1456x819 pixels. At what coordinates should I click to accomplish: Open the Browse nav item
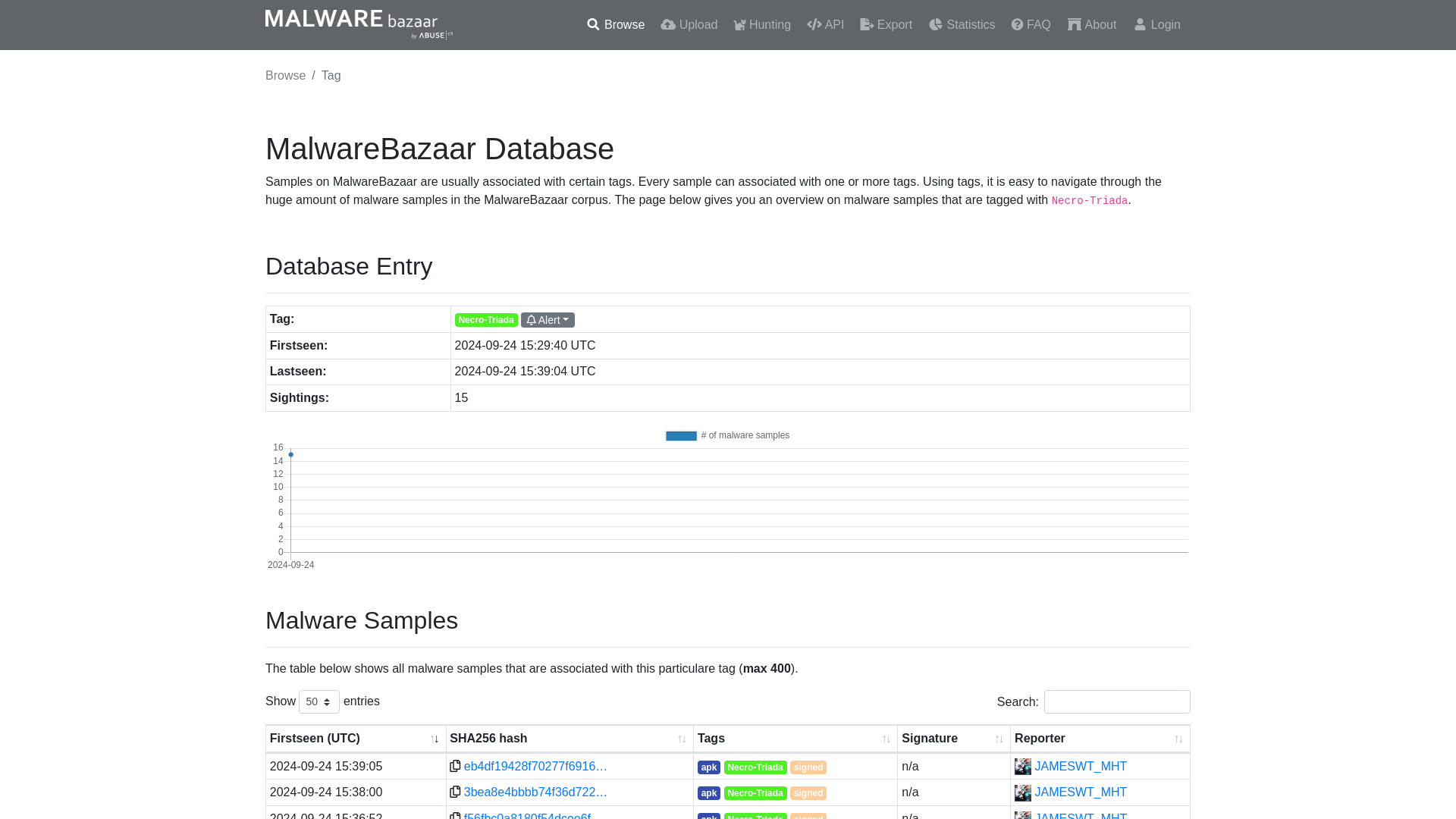[616, 25]
